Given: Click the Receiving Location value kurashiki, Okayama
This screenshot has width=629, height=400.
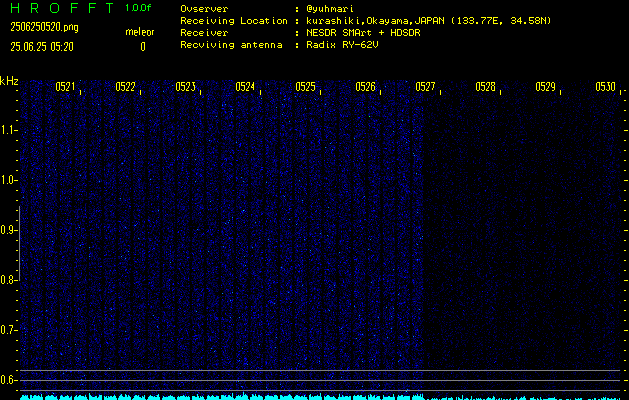Looking at the screenshot, I should tap(428, 21).
